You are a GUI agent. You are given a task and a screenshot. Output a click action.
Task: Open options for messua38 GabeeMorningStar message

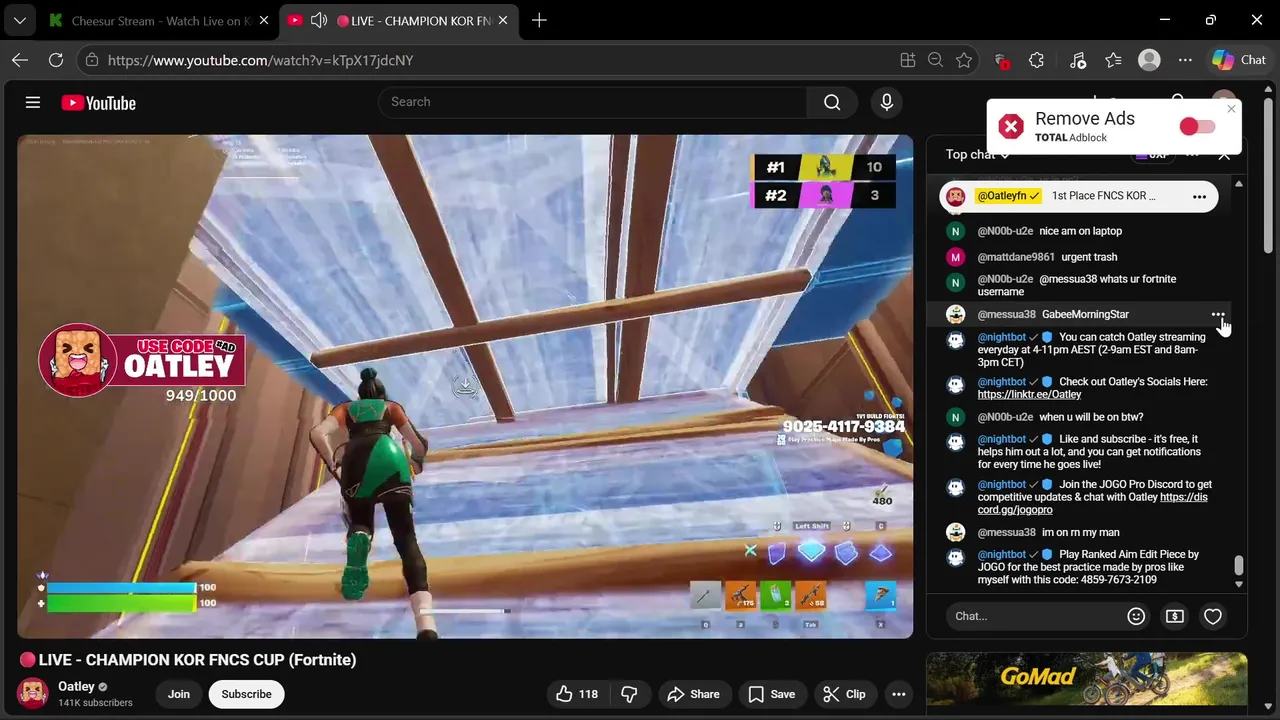pos(1218,314)
